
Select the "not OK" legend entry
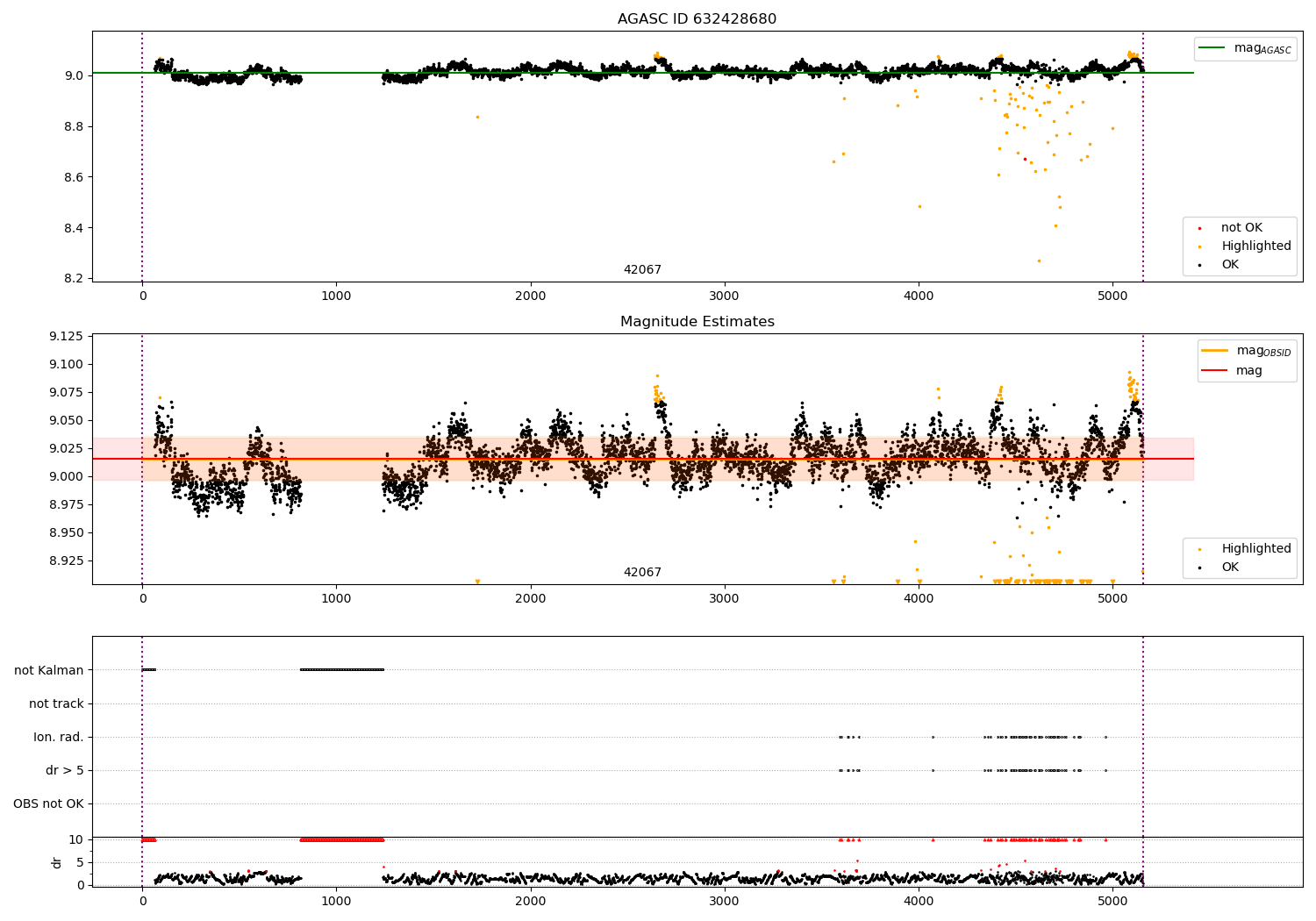[x=1241, y=228]
